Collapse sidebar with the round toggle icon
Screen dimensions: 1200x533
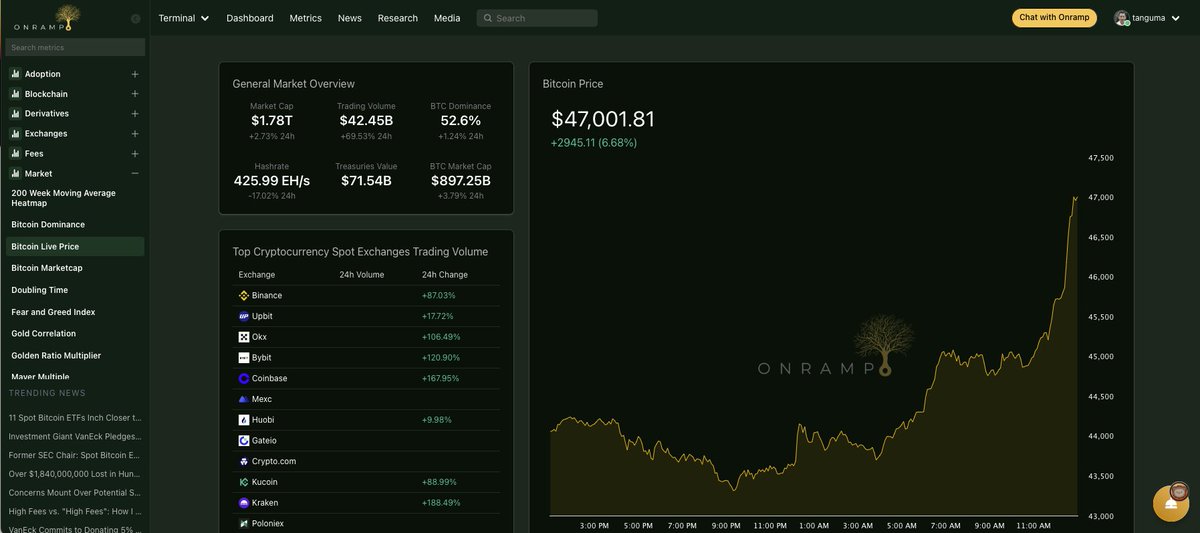coord(136,19)
